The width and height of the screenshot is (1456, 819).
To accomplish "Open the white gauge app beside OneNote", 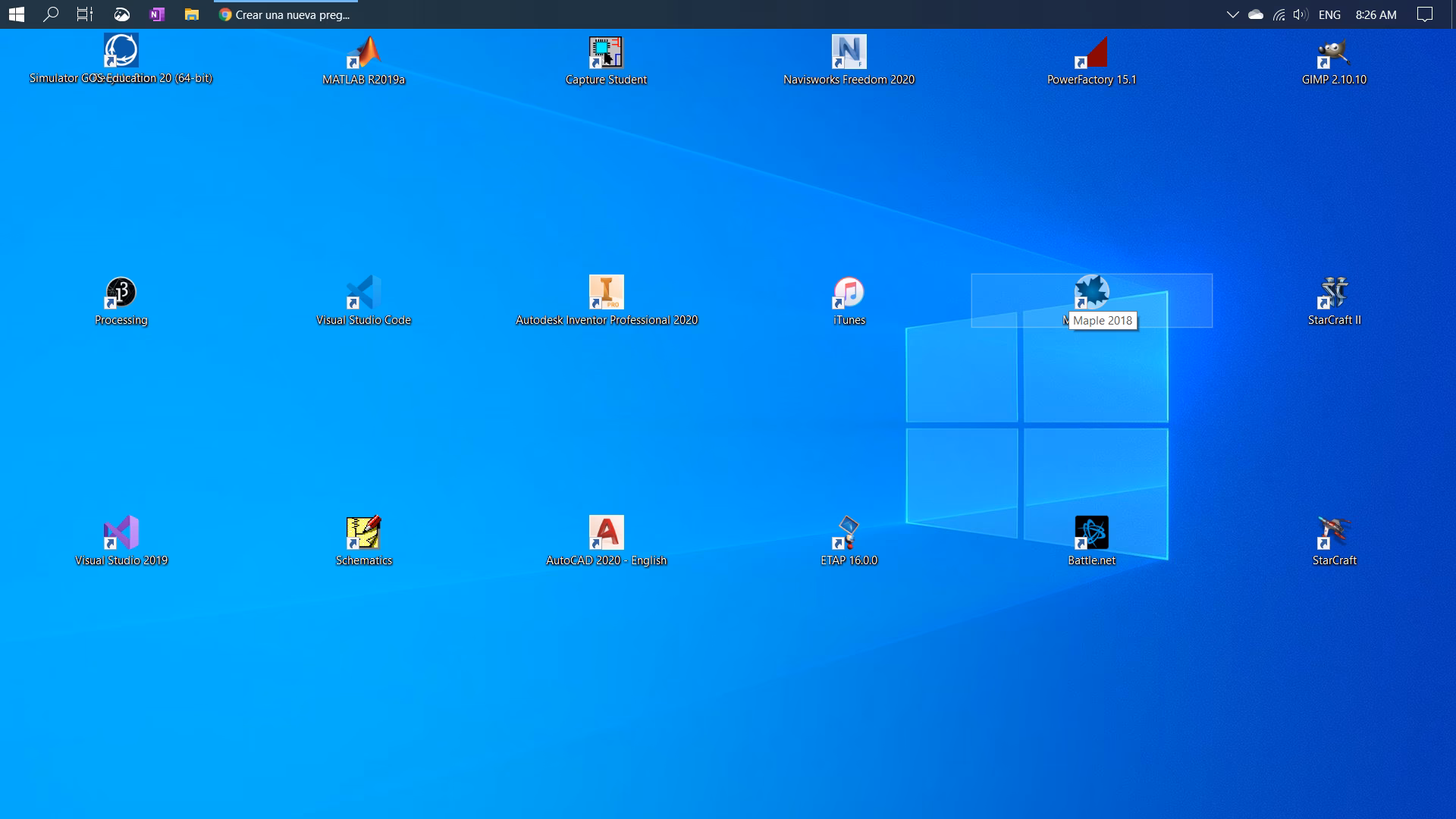I will pyautogui.click(x=121, y=14).
